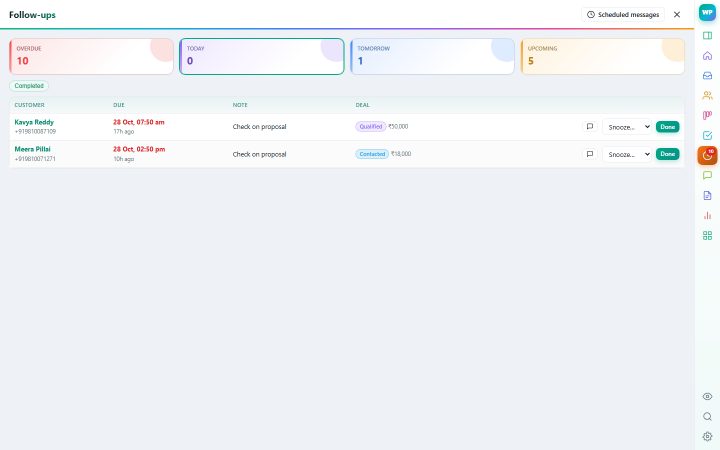Open the pipeline kanban board icon
The width and height of the screenshot is (720, 450).
(707, 115)
